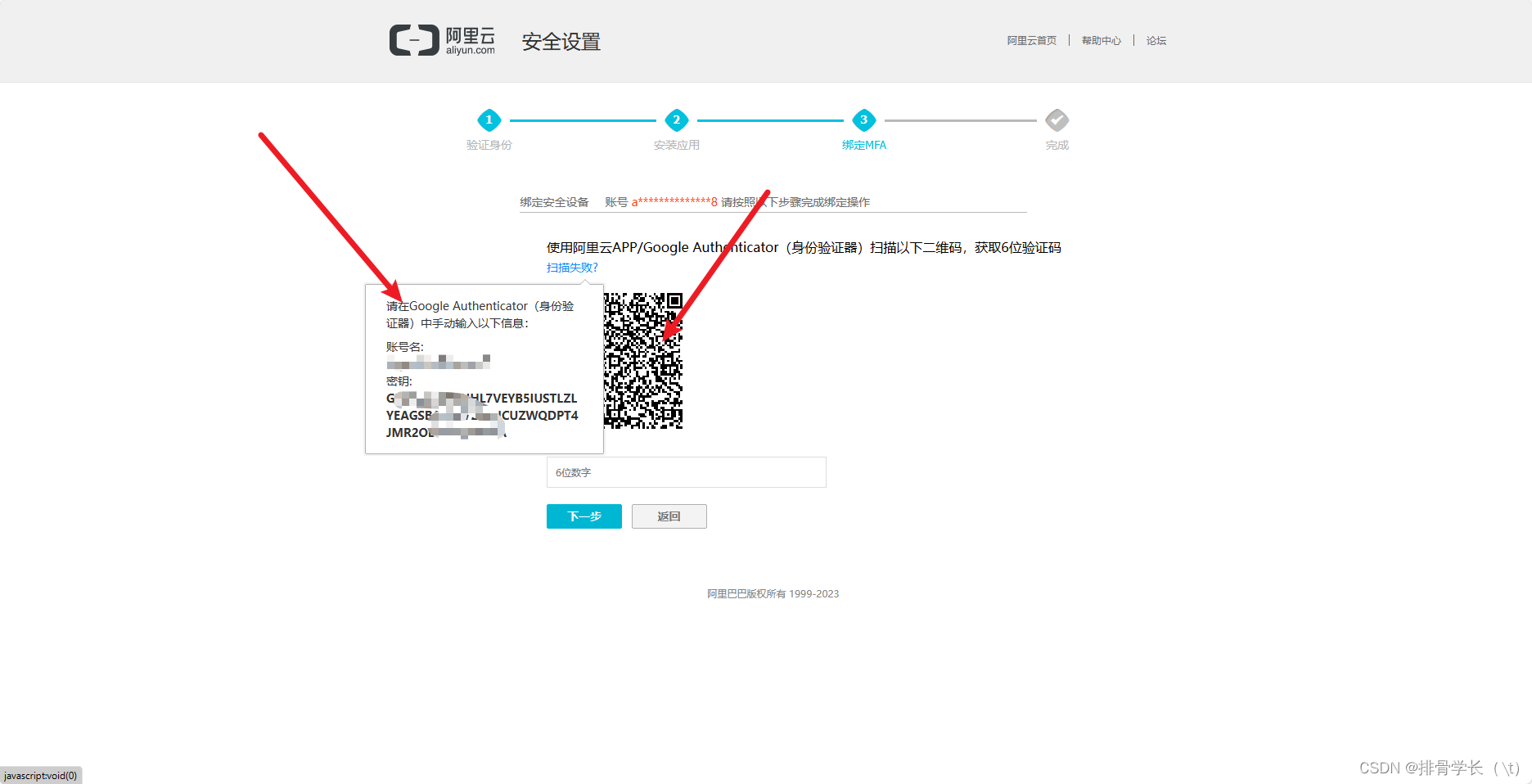Click step 3 绑定MFA diamond icon
This screenshot has width=1532, height=784.
[x=864, y=119]
